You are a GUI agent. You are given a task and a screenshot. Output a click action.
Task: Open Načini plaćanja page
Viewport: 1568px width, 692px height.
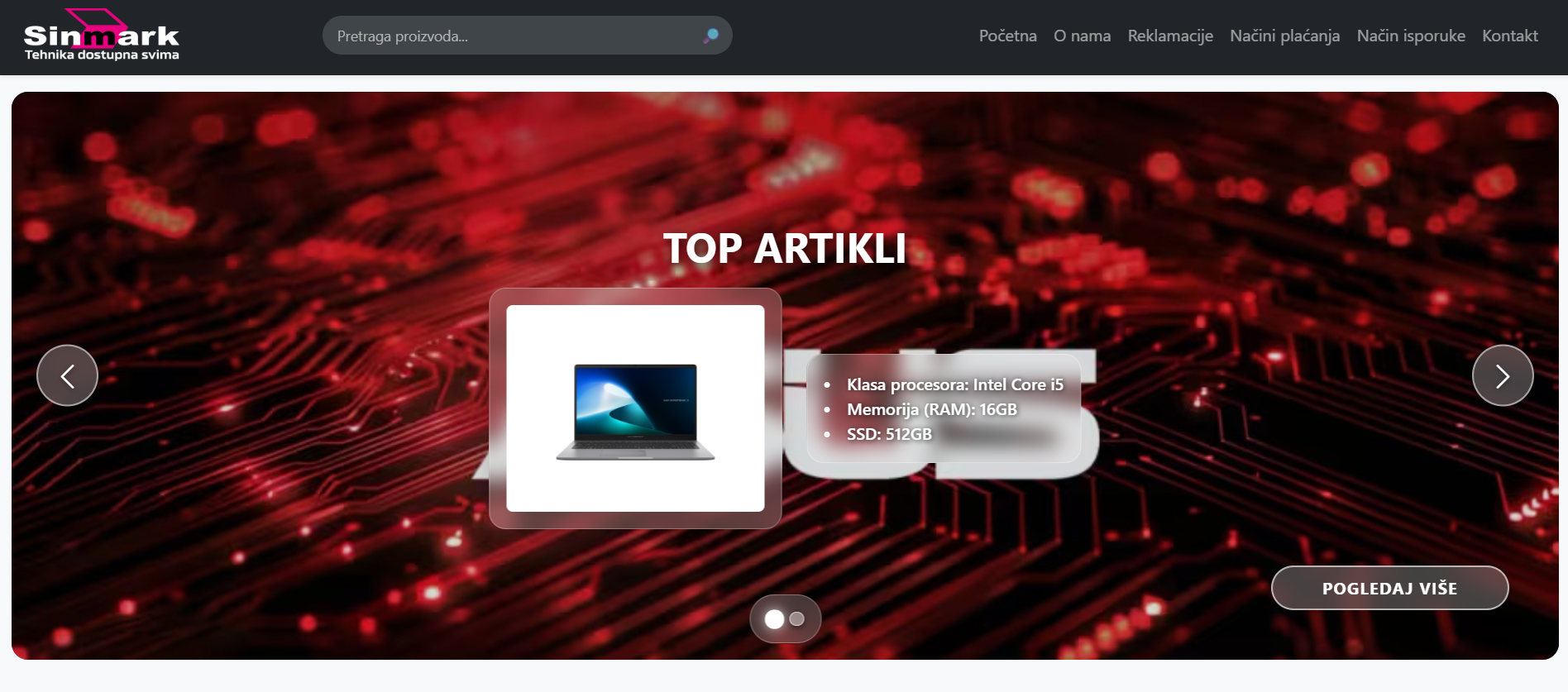point(1284,36)
